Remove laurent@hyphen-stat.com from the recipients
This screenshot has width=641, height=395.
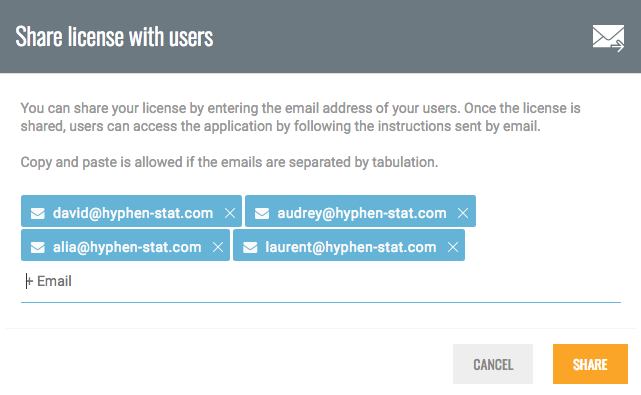[x=453, y=247]
